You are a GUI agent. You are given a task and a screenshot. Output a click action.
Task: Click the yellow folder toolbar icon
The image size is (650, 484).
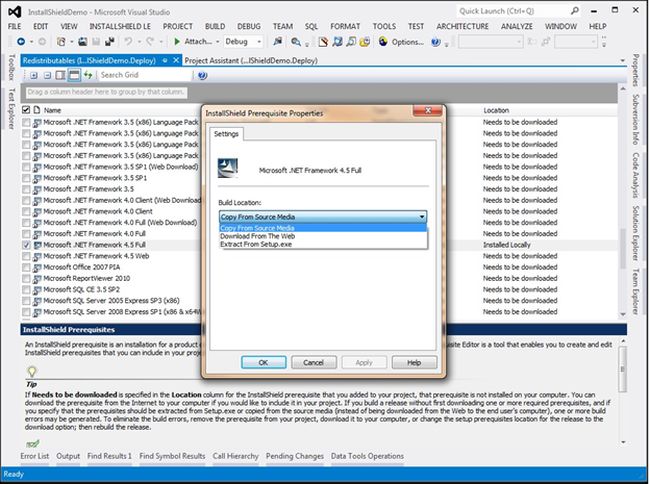[x=365, y=41]
